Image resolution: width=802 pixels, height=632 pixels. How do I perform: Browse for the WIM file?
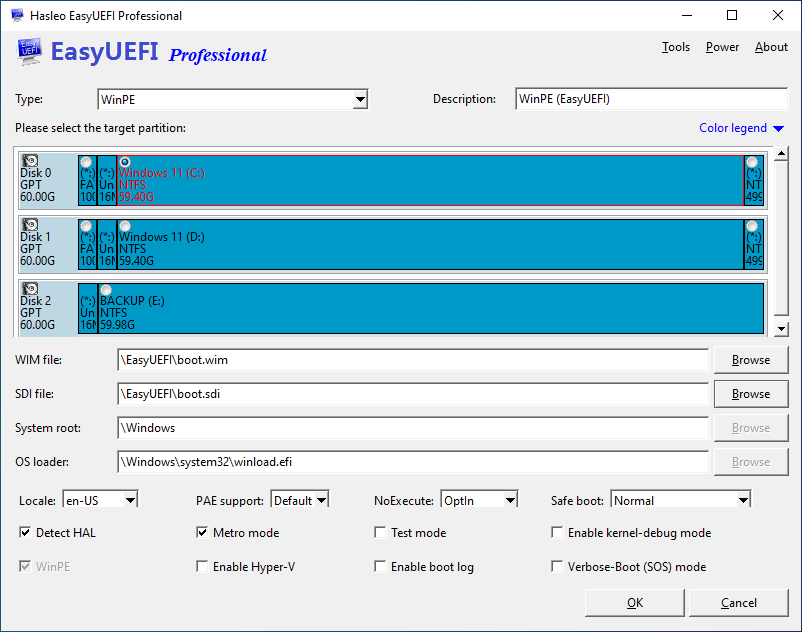point(751,360)
